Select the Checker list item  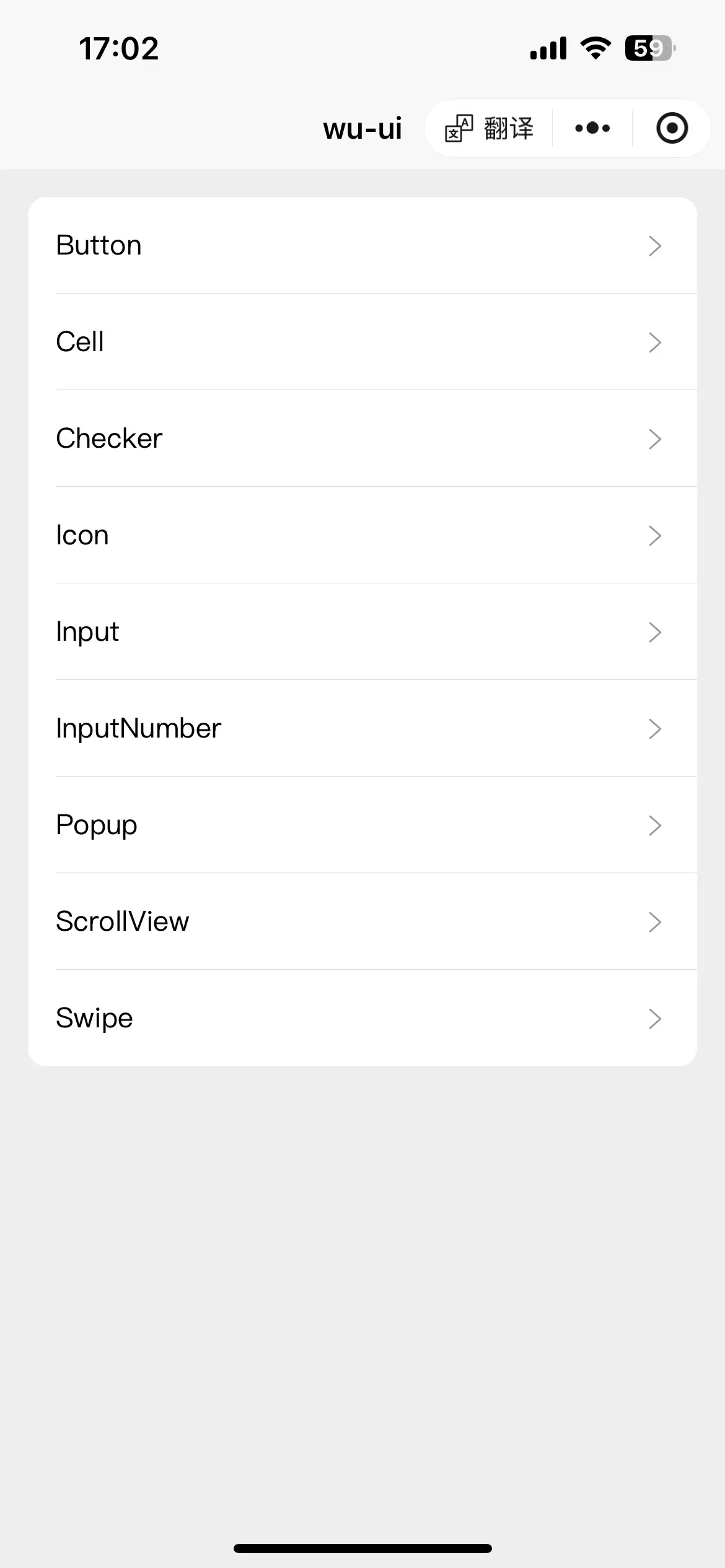click(362, 438)
